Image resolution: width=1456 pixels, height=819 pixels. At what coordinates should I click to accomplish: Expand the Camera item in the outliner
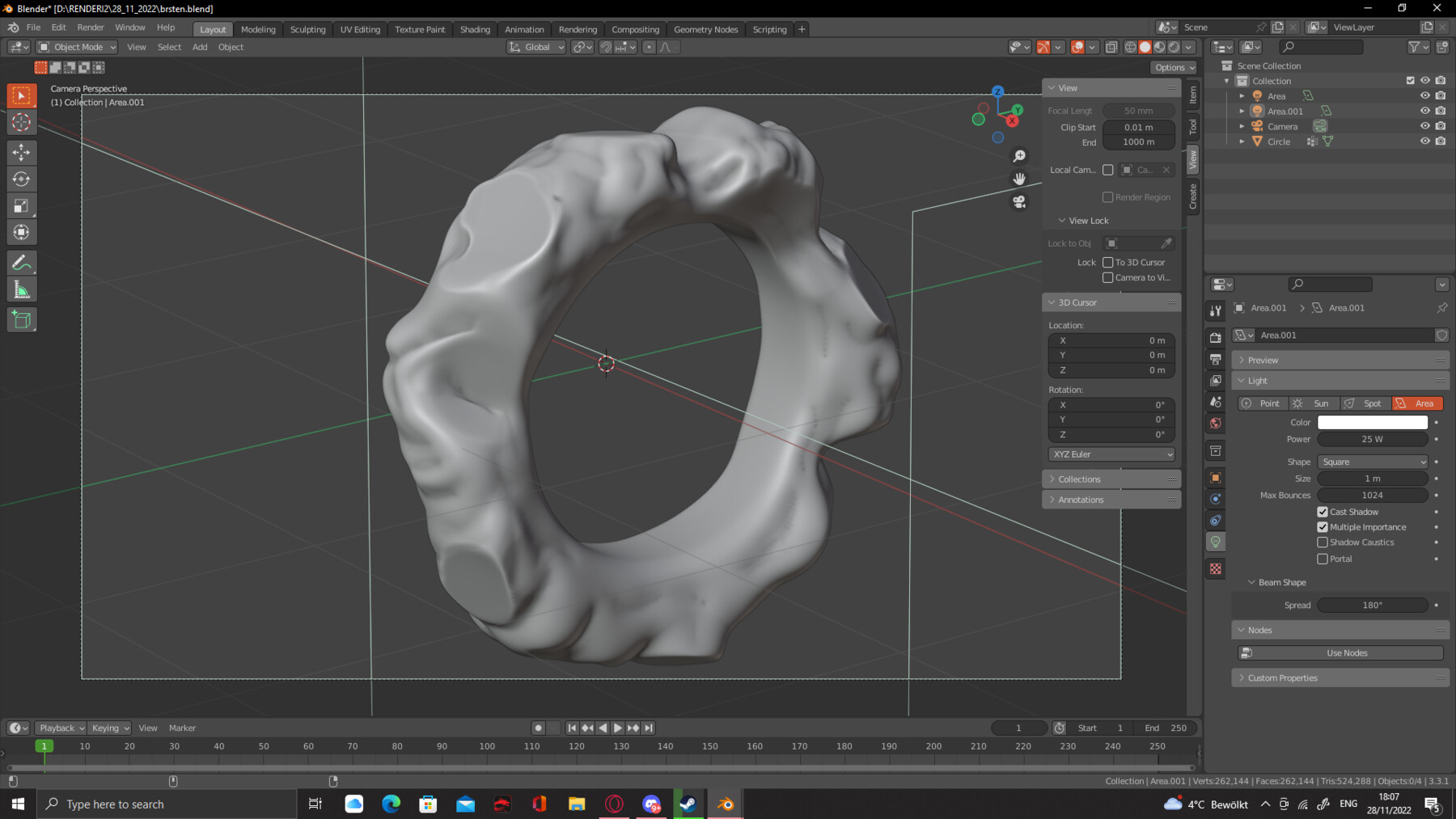coord(1243,126)
